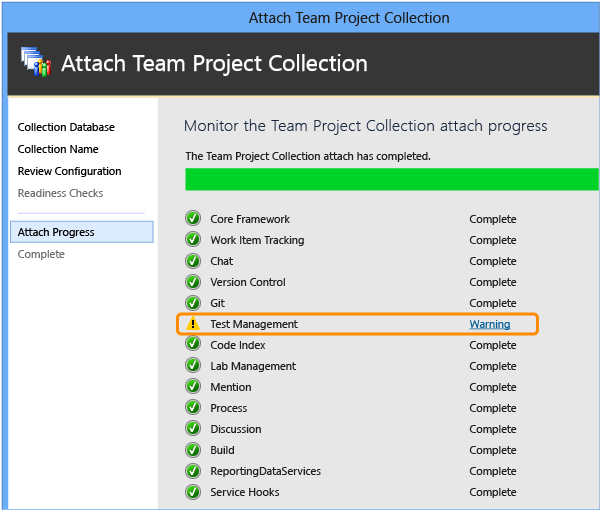Screen dimensions: 600x510
Task: Select the Readiness Checks step
Action: coord(60,193)
